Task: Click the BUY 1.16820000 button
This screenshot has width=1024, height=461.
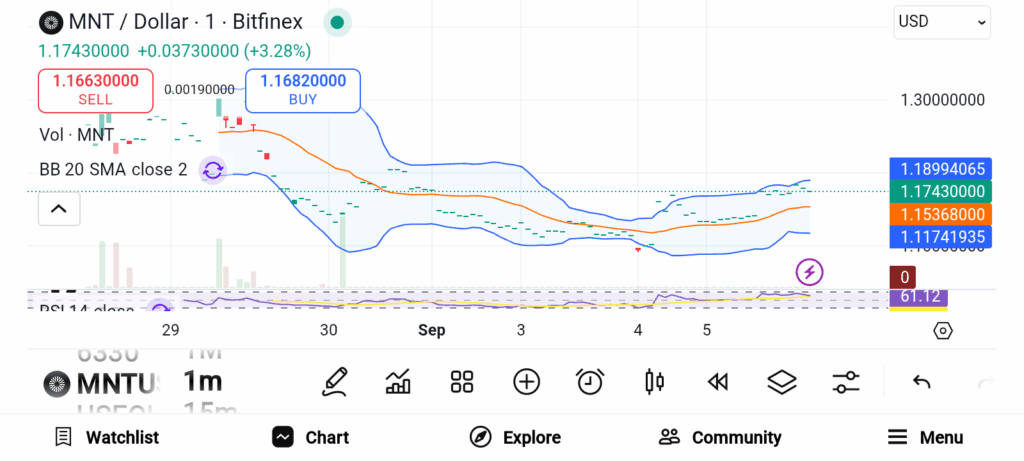Action: tap(303, 90)
